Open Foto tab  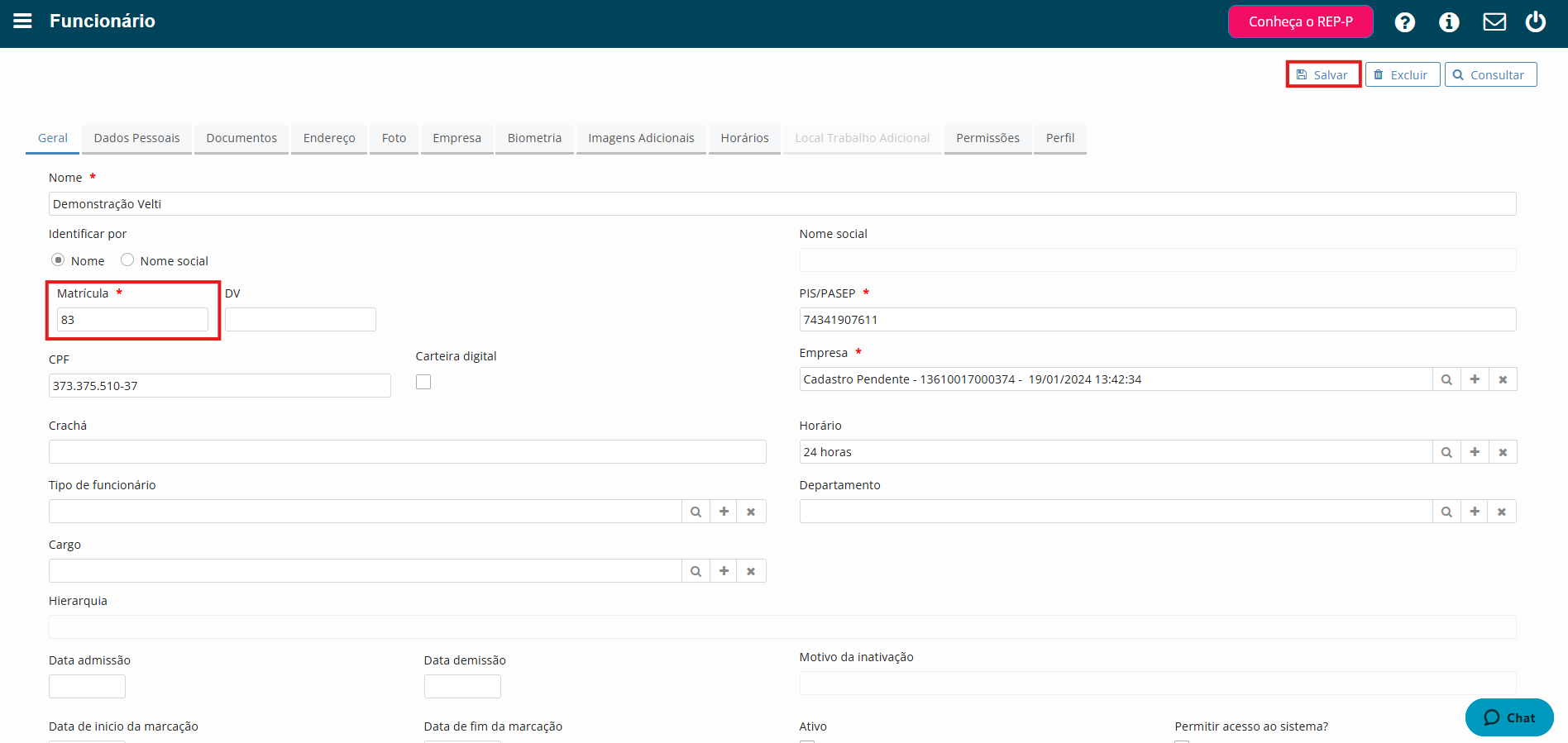(x=394, y=138)
